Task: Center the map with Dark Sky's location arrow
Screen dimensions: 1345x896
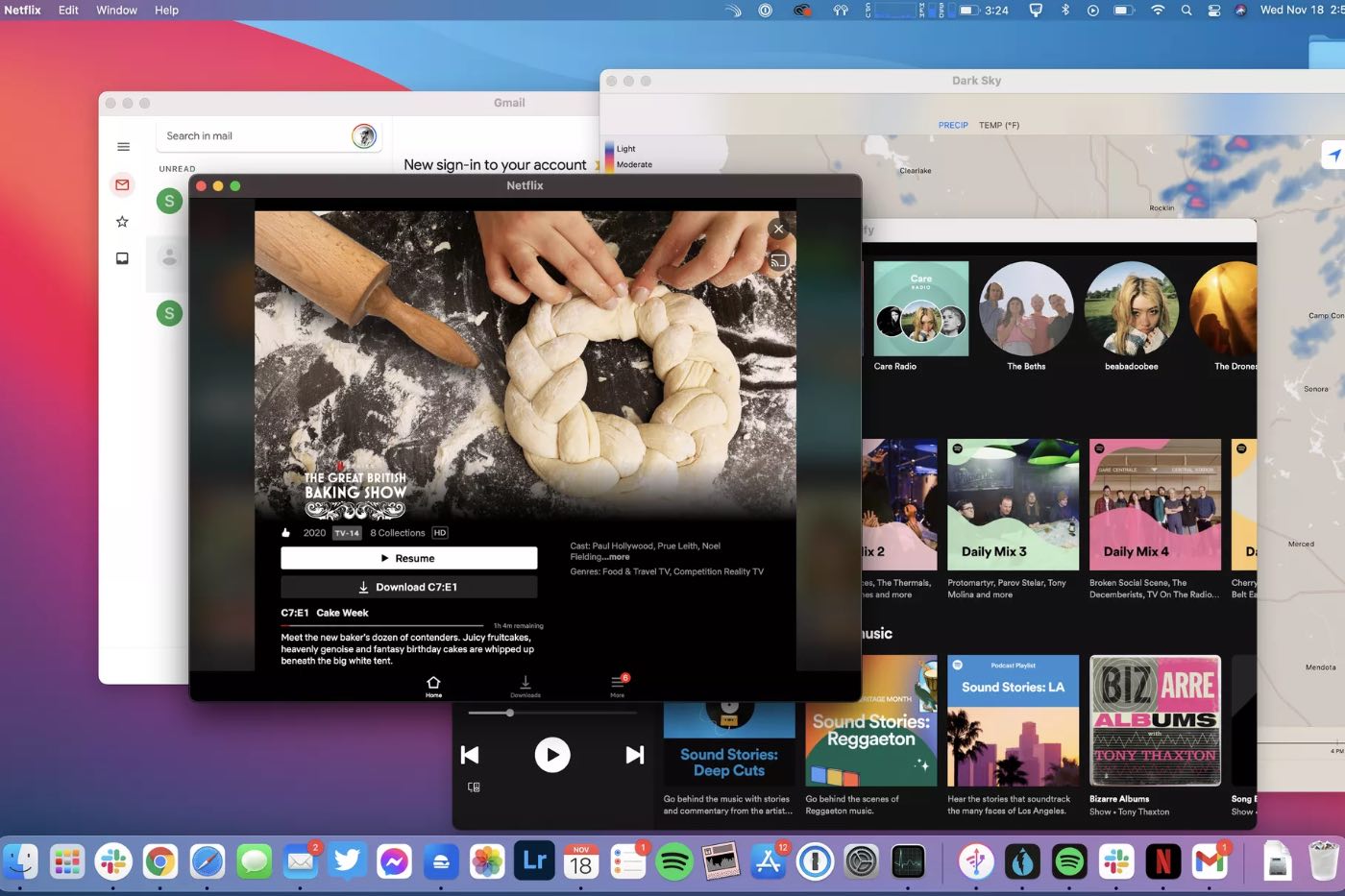Action: click(x=1333, y=155)
